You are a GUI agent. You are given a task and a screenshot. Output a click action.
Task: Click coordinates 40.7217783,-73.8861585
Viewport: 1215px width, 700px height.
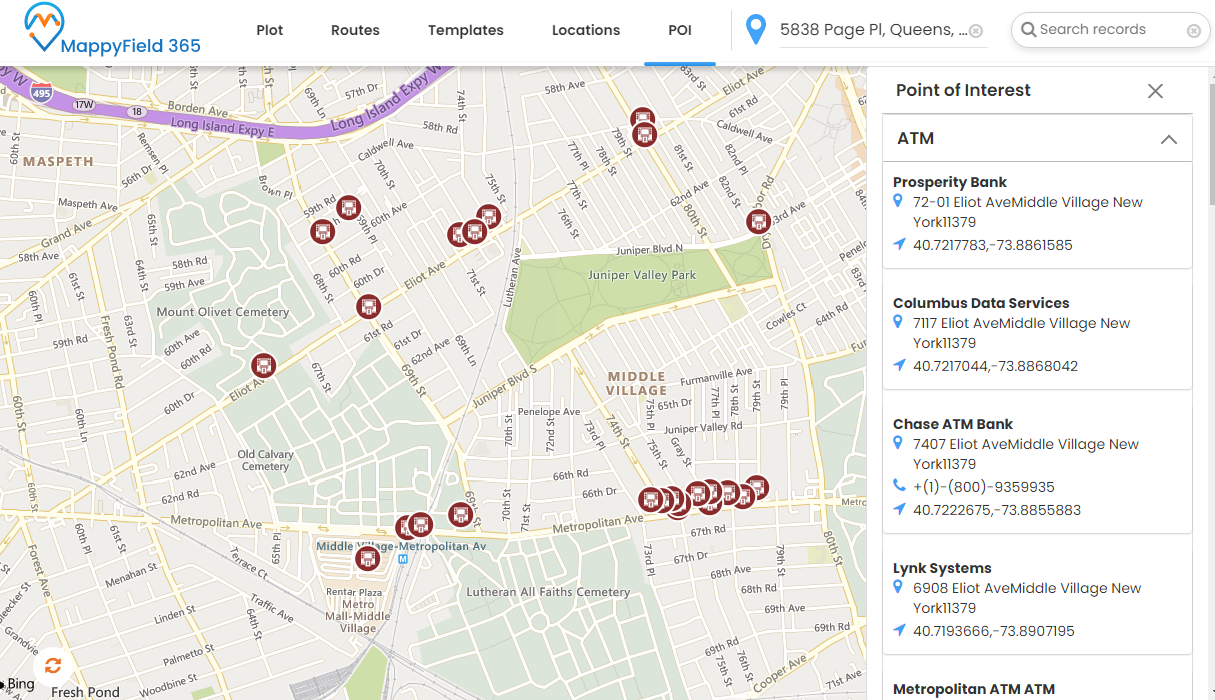(993, 245)
